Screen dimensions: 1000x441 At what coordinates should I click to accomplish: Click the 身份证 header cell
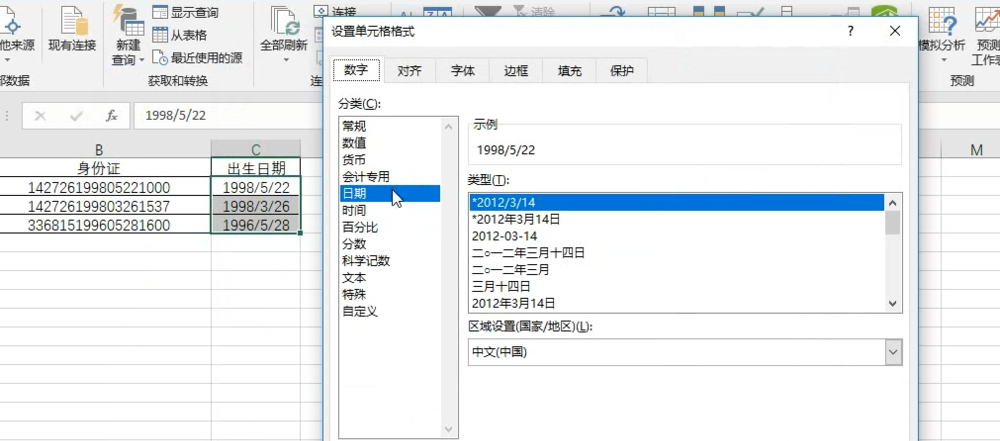click(x=99, y=168)
